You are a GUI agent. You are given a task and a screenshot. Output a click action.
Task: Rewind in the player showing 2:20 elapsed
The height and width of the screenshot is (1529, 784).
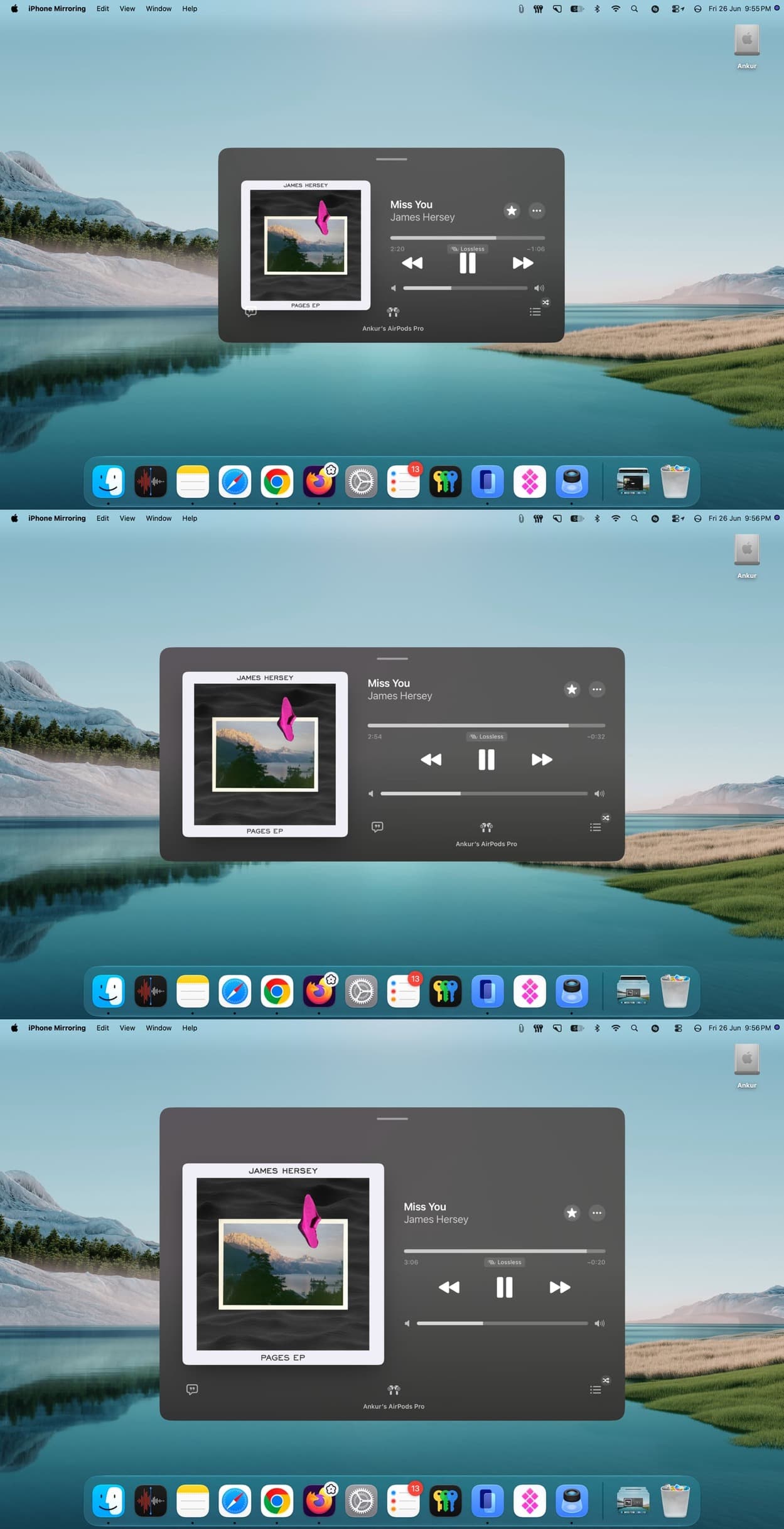point(412,263)
